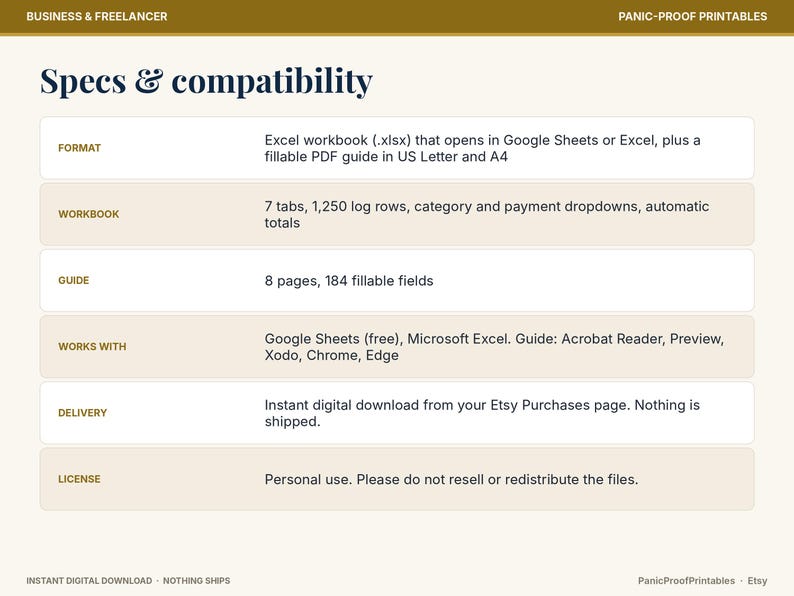
Task: Select the GUIDE row label
Action: [73, 281]
